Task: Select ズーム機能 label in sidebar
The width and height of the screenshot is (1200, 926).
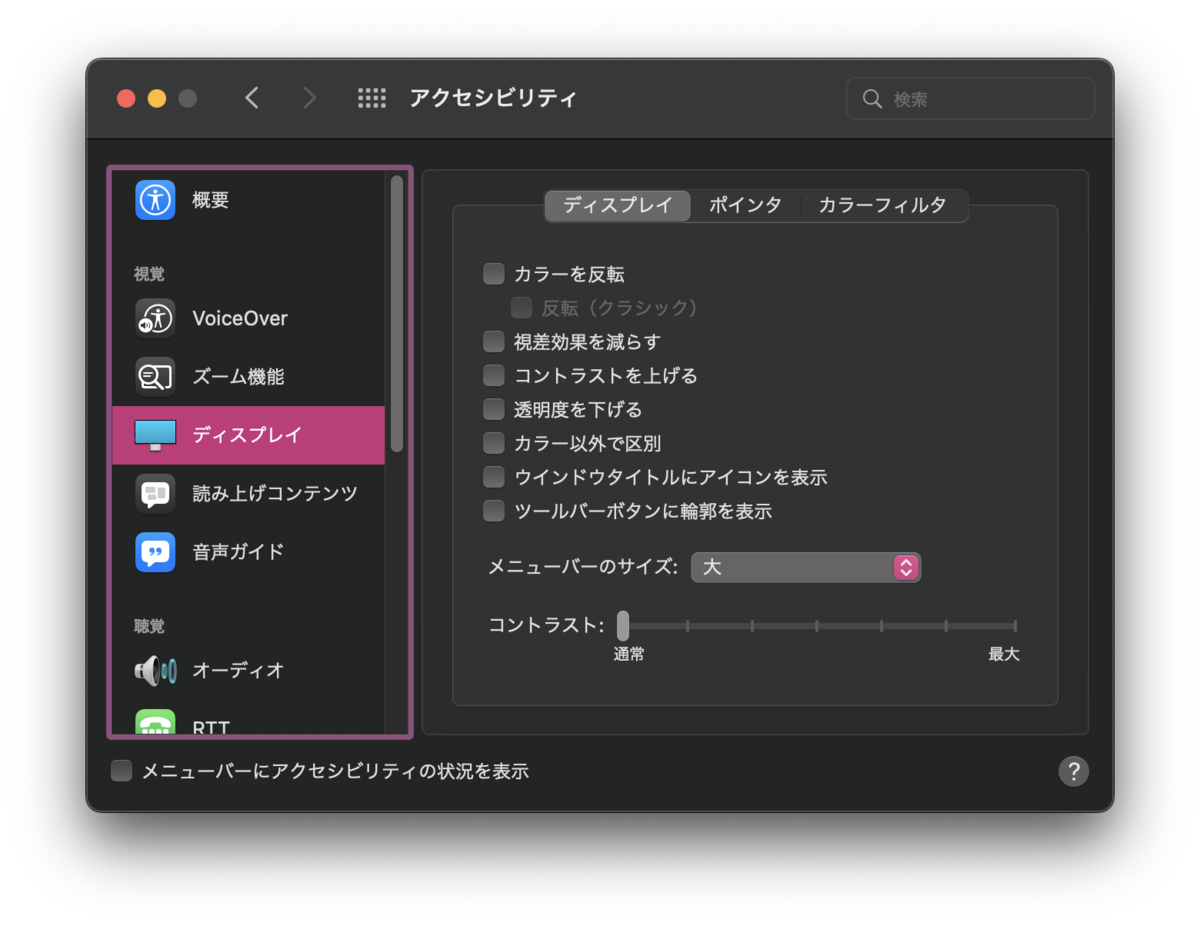Action: 239,377
